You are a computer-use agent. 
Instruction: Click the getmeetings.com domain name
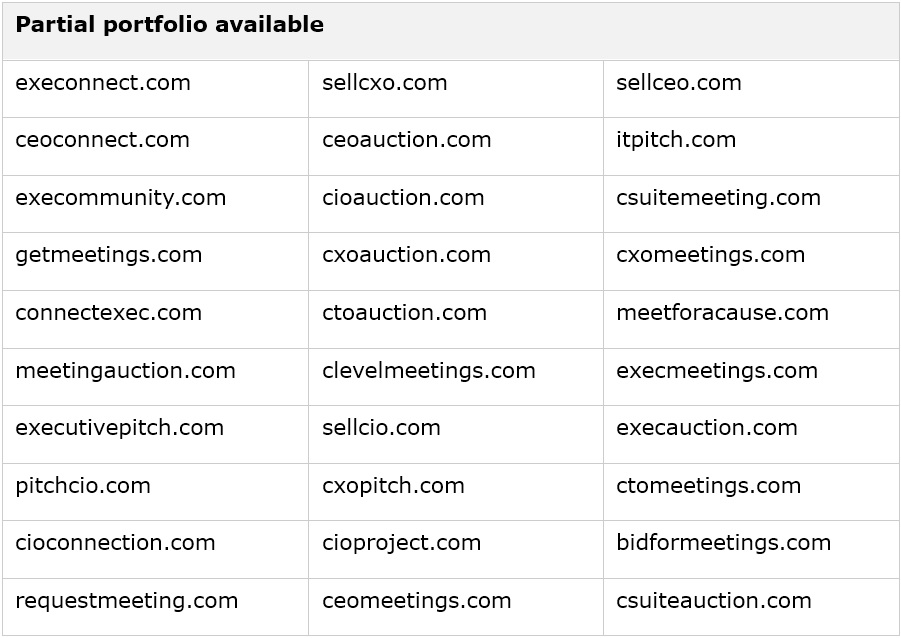click(x=109, y=255)
